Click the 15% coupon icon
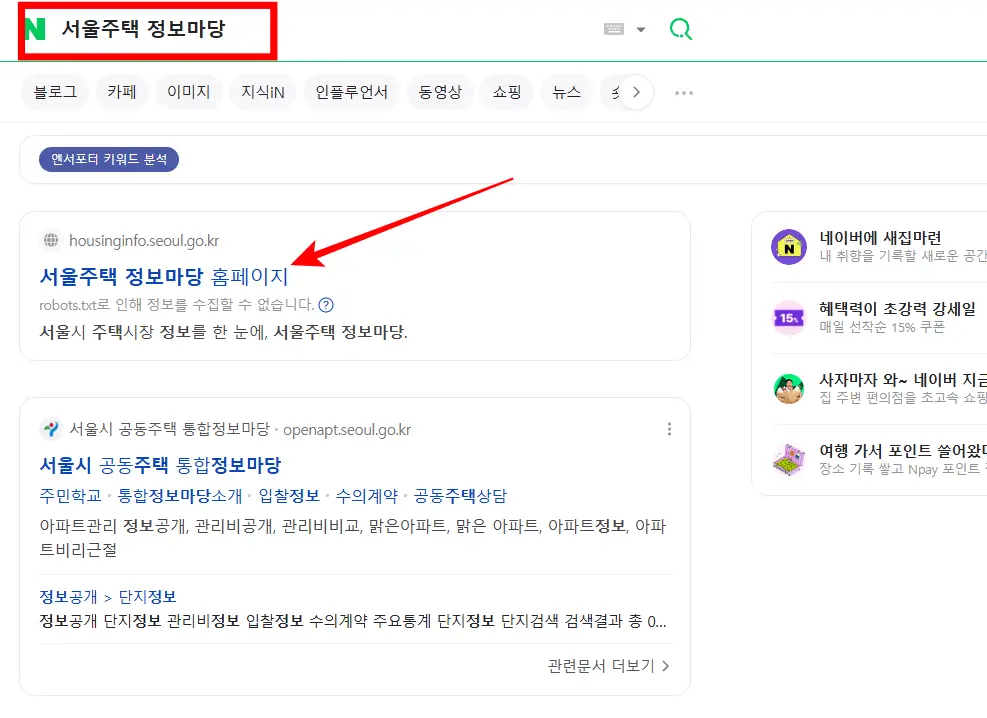The height and width of the screenshot is (718, 987). click(x=789, y=318)
